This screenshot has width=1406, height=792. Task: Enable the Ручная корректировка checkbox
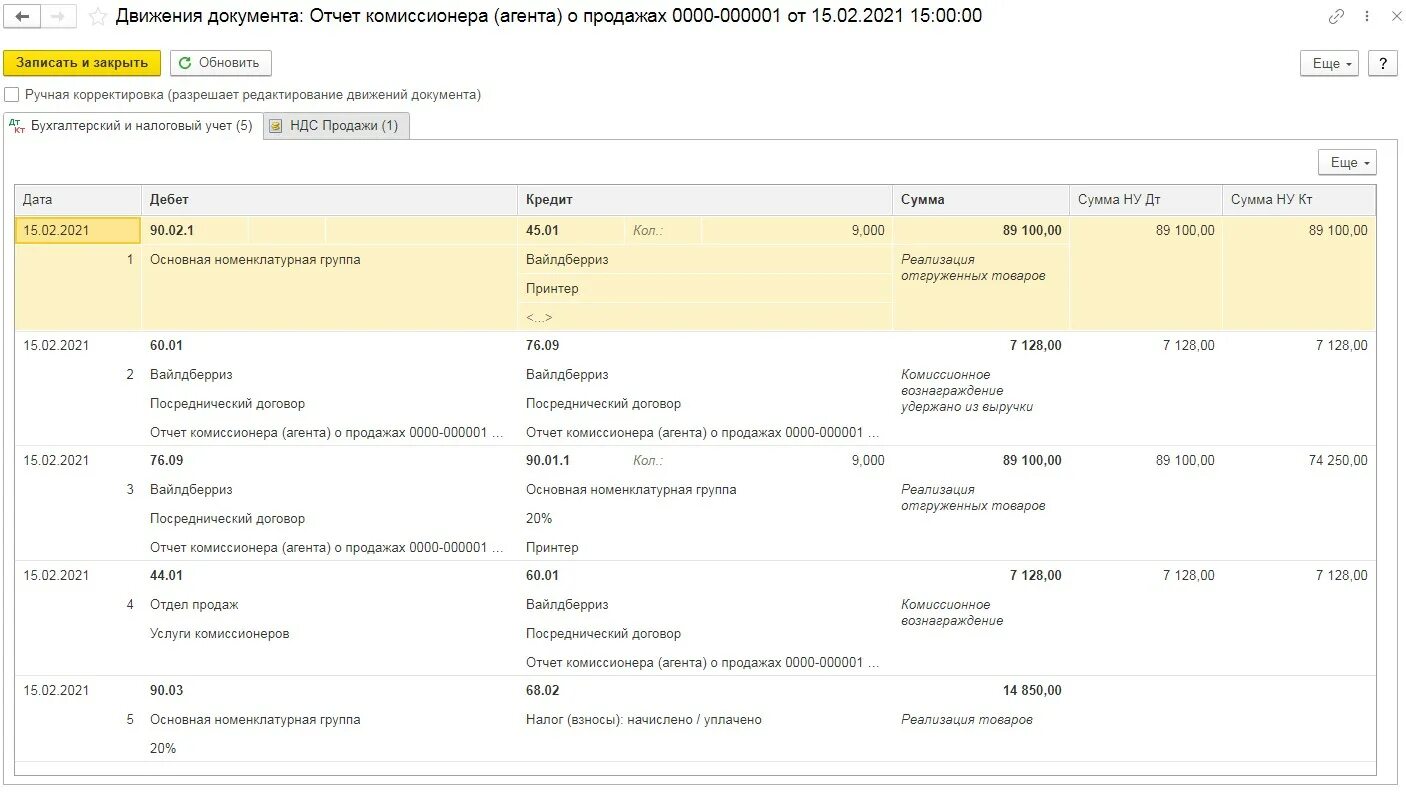click(12, 95)
